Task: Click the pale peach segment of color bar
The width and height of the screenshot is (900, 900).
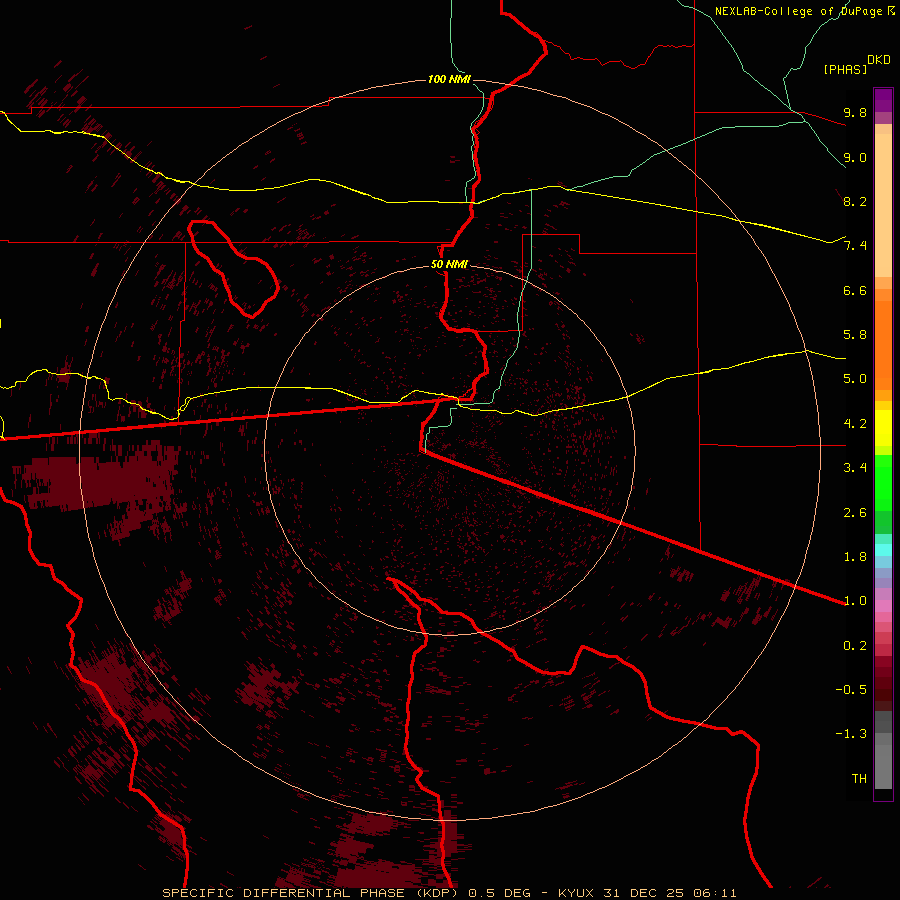Action: [x=883, y=205]
